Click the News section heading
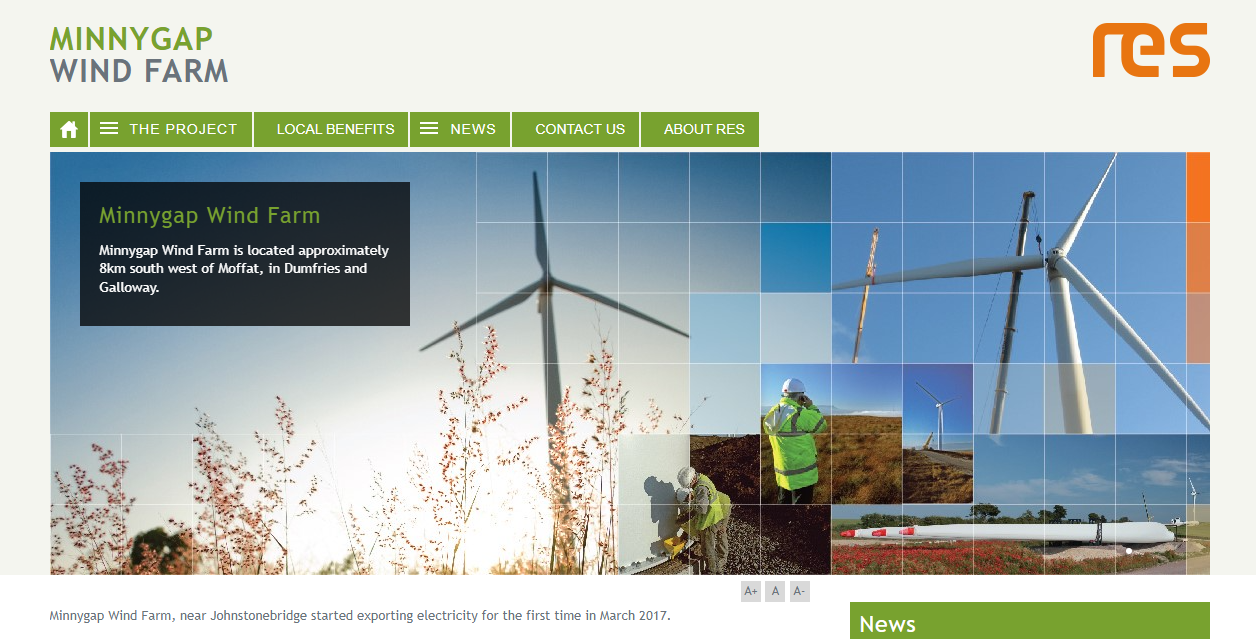The width and height of the screenshot is (1256, 639). click(x=886, y=622)
